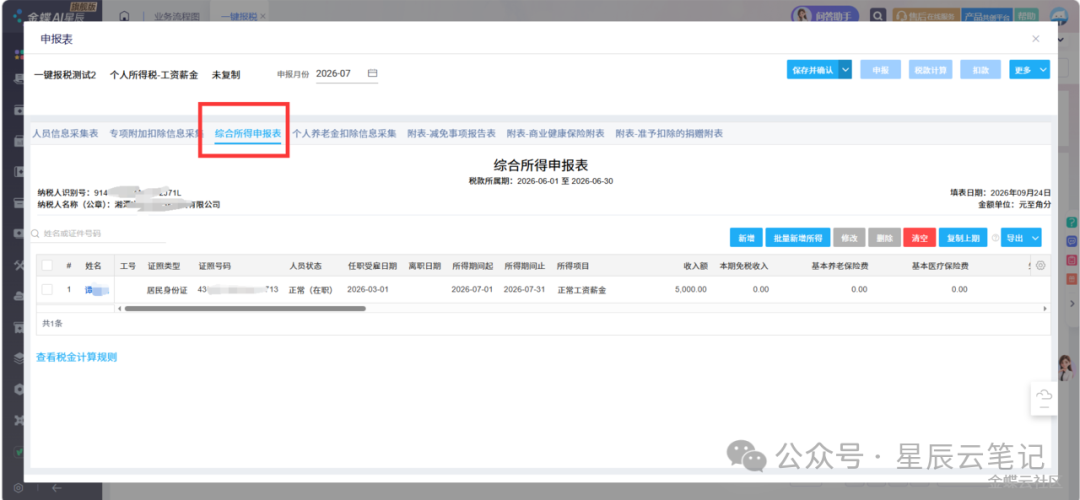Click the question mark hint beside 复制上期
Viewport: 1080px width, 500px height.
[995, 238]
